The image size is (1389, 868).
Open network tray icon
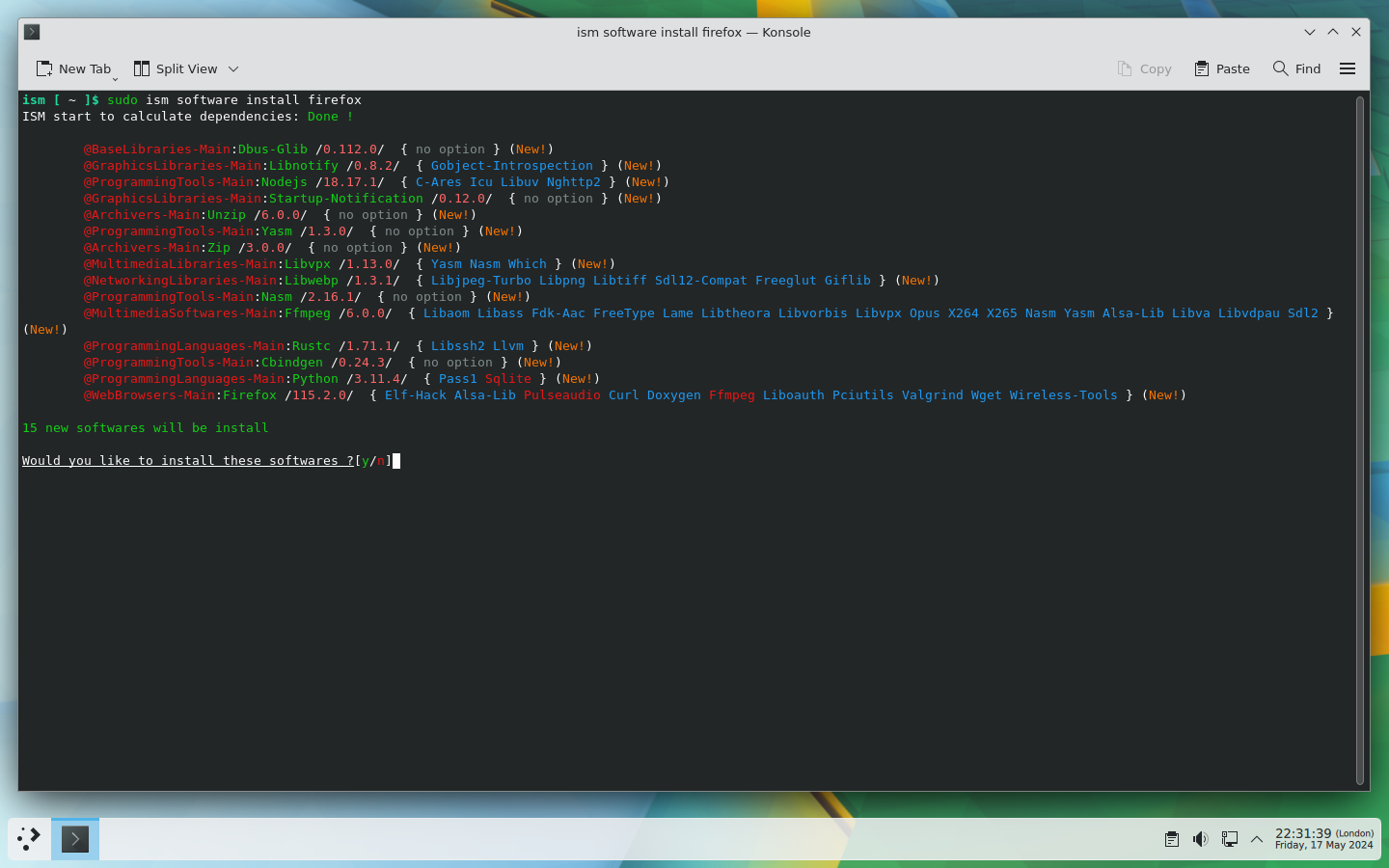1230,839
